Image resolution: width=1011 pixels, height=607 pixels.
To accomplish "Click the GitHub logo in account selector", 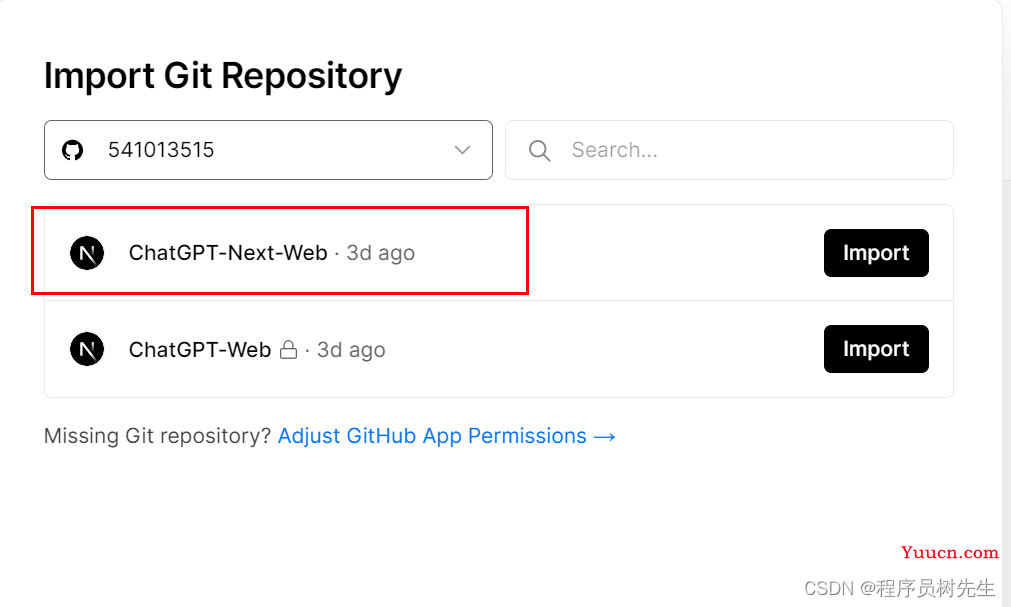I will [x=72, y=150].
